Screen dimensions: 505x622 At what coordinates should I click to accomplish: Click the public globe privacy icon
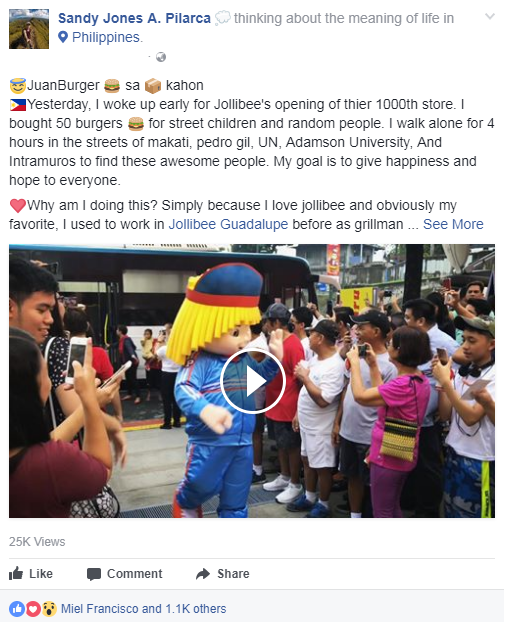(161, 57)
